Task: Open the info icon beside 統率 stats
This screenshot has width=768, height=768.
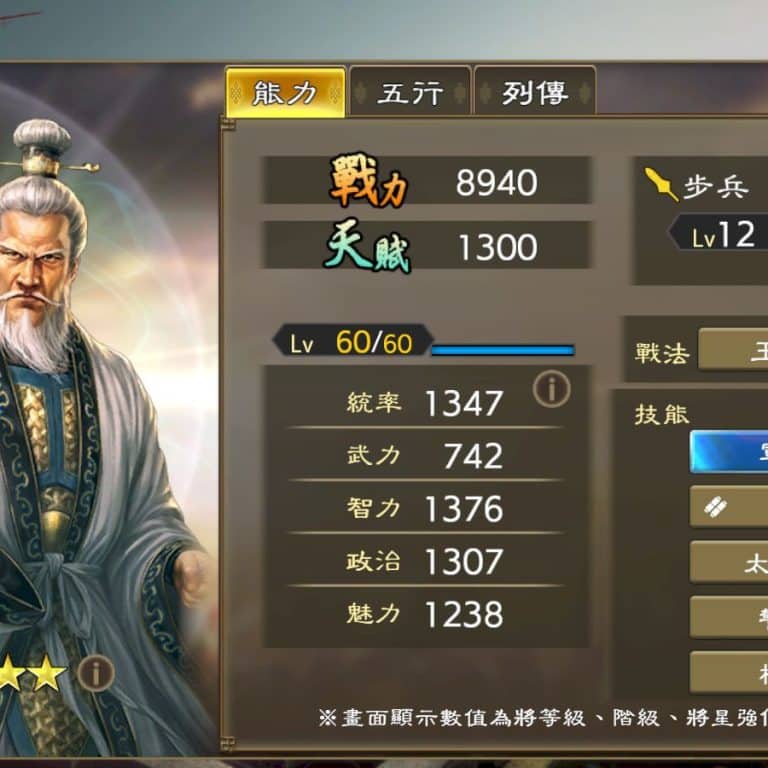Action: click(552, 389)
